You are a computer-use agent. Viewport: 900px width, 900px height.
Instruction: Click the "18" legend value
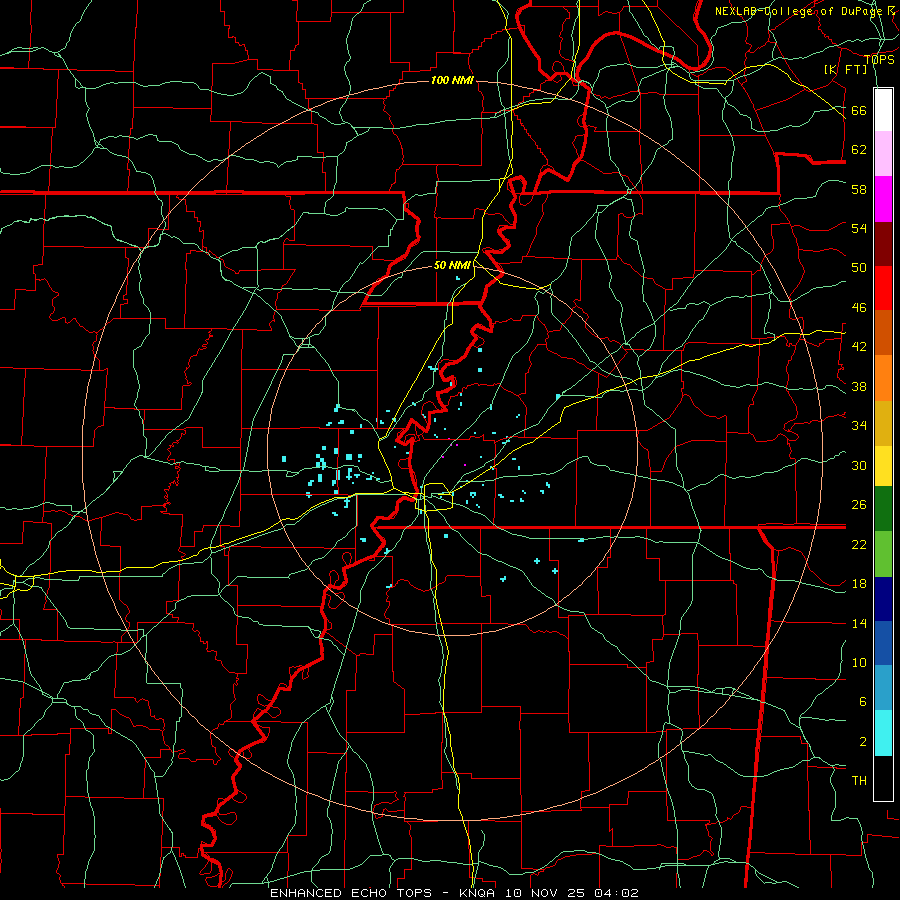(859, 584)
